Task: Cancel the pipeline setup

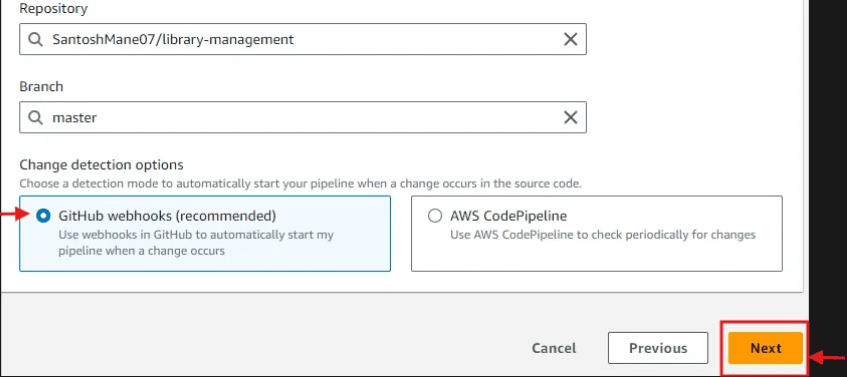Action: click(554, 348)
